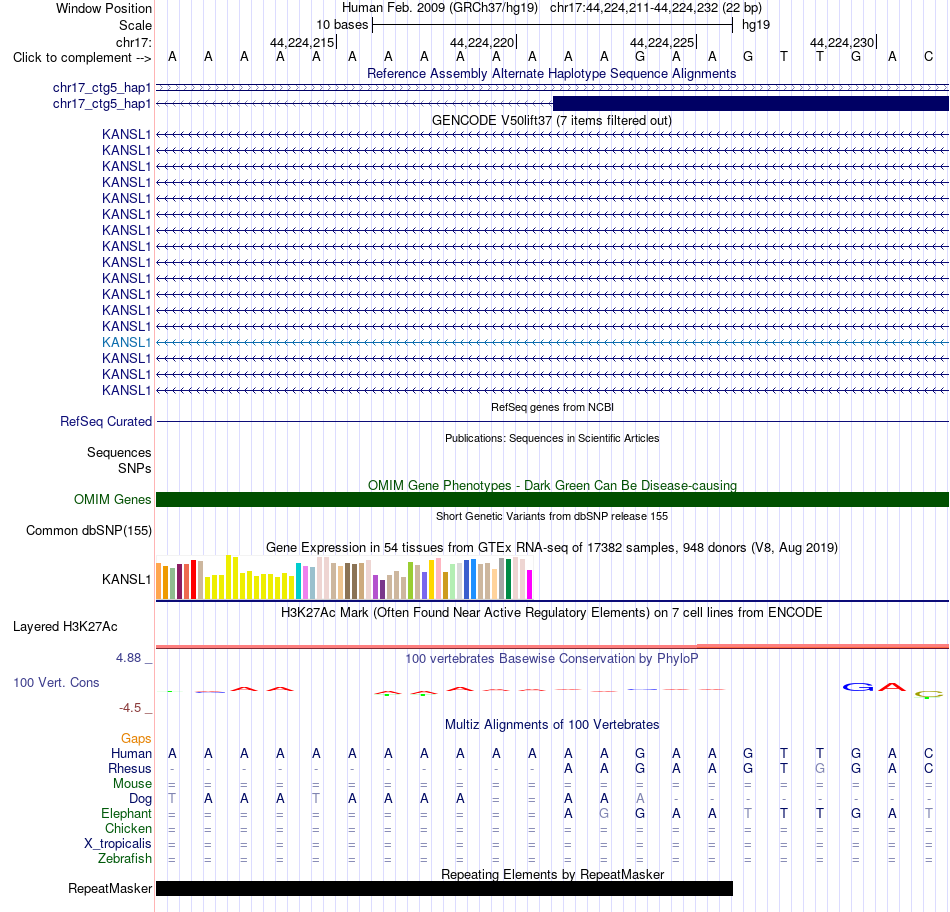The width and height of the screenshot is (950, 912).
Task: Open 'Short Genetic Variants from dbSNP release 155'
Action: [x=552, y=516]
